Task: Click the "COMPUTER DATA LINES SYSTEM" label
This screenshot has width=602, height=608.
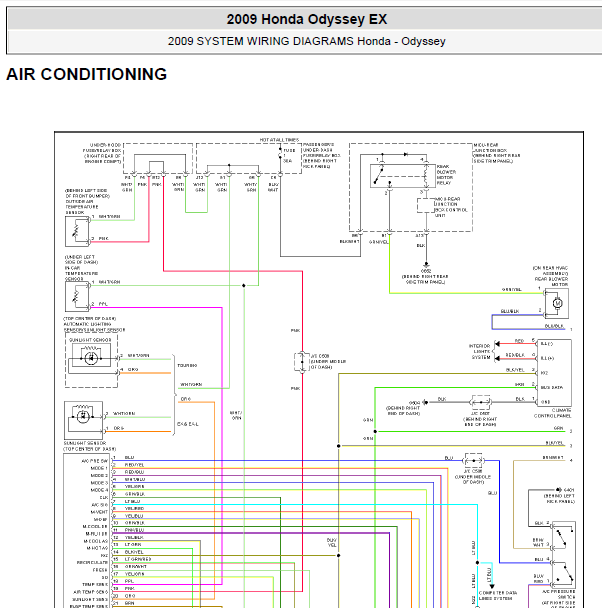Action: [498, 596]
